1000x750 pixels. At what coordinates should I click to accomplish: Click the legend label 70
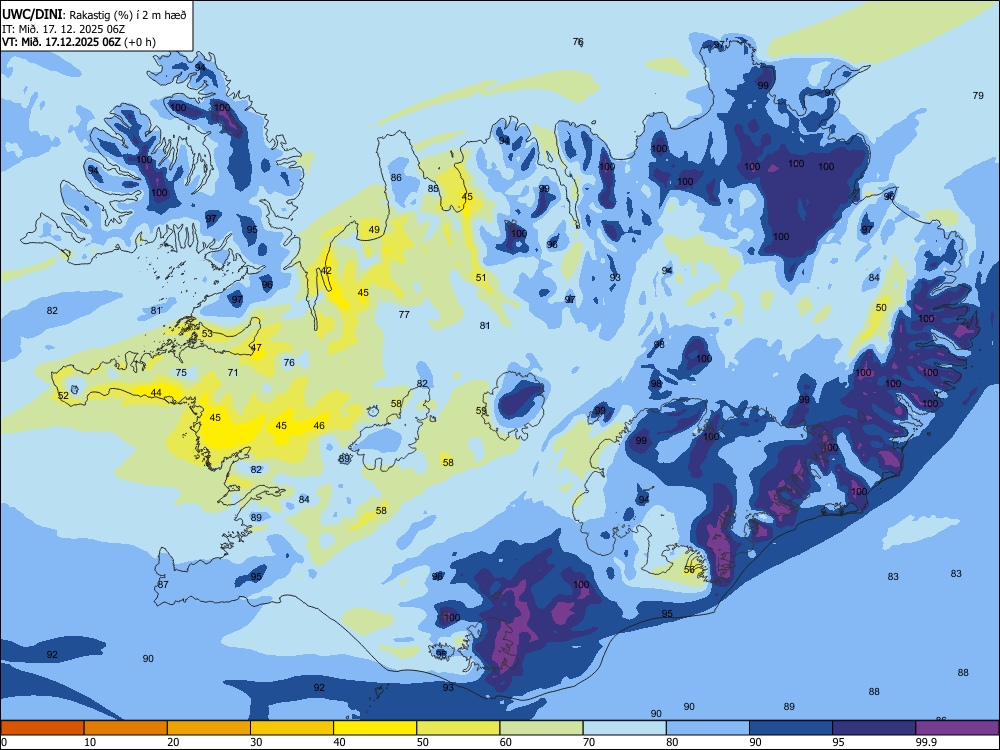click(589, 742)
